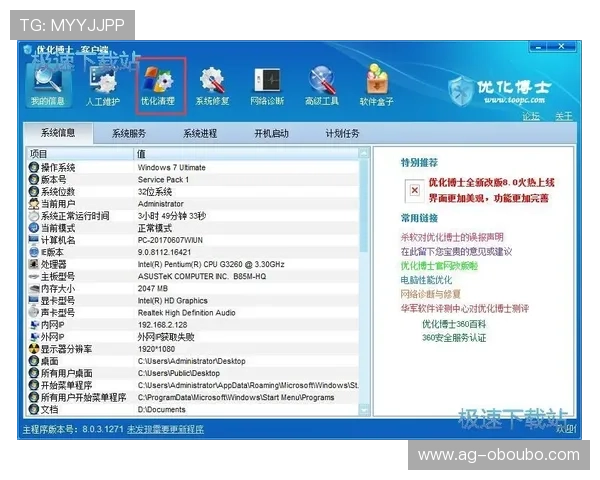
Task: Click the 系统正常运行时间 clock icon
Action: (34, 216)
